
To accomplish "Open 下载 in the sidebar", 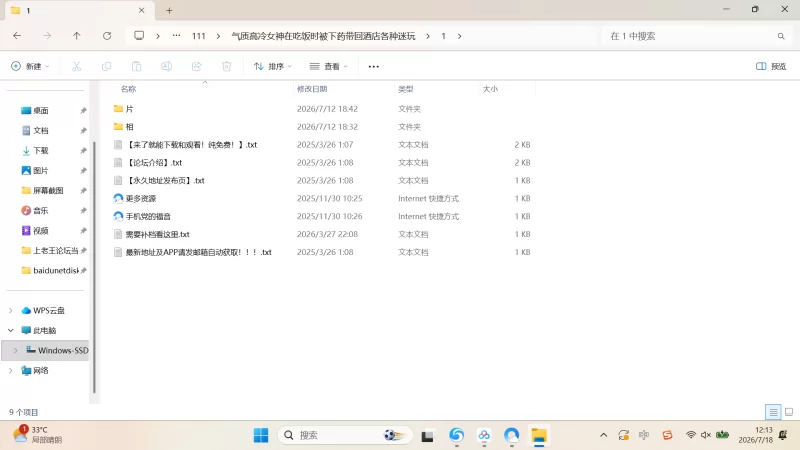I will (41, 151).
